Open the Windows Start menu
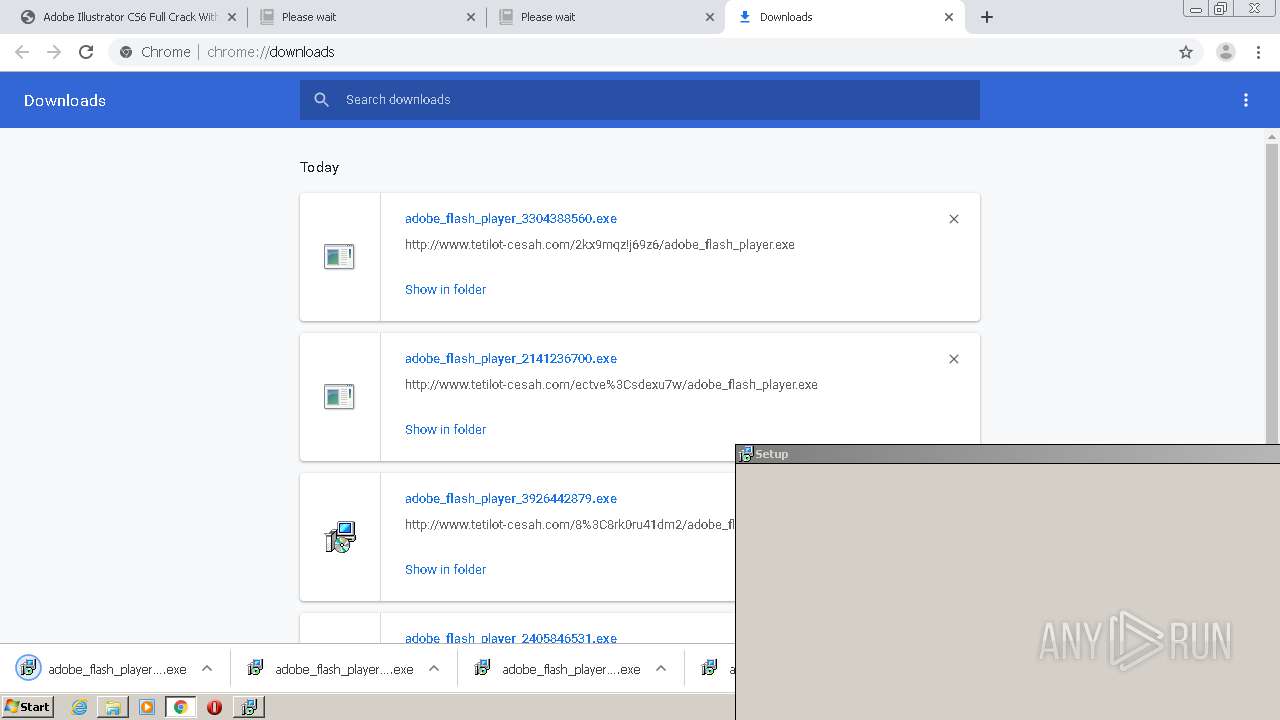The width and height of the screenshot is (1280, 720). point(28,707)
